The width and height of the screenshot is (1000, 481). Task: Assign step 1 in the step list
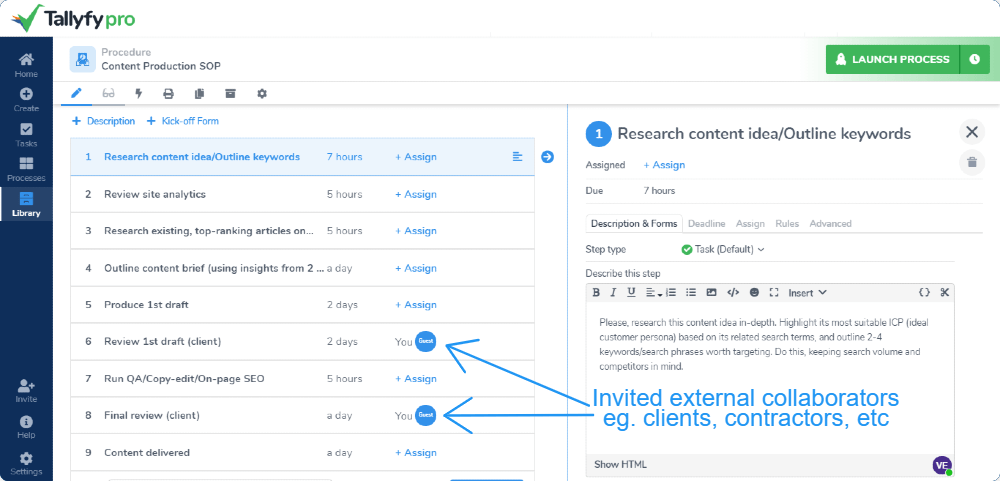pos(416,157)
